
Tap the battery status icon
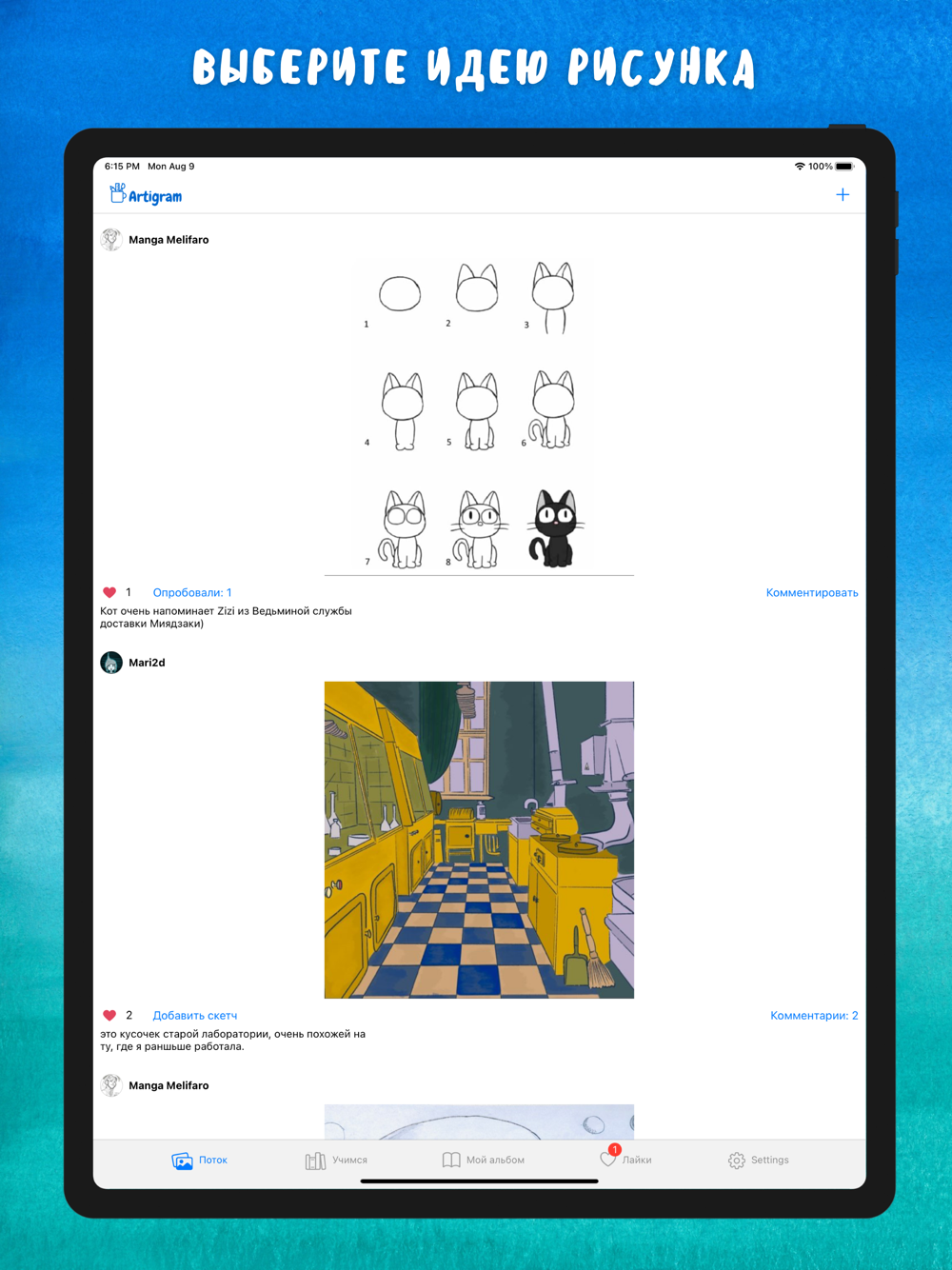tap(844, 166)
